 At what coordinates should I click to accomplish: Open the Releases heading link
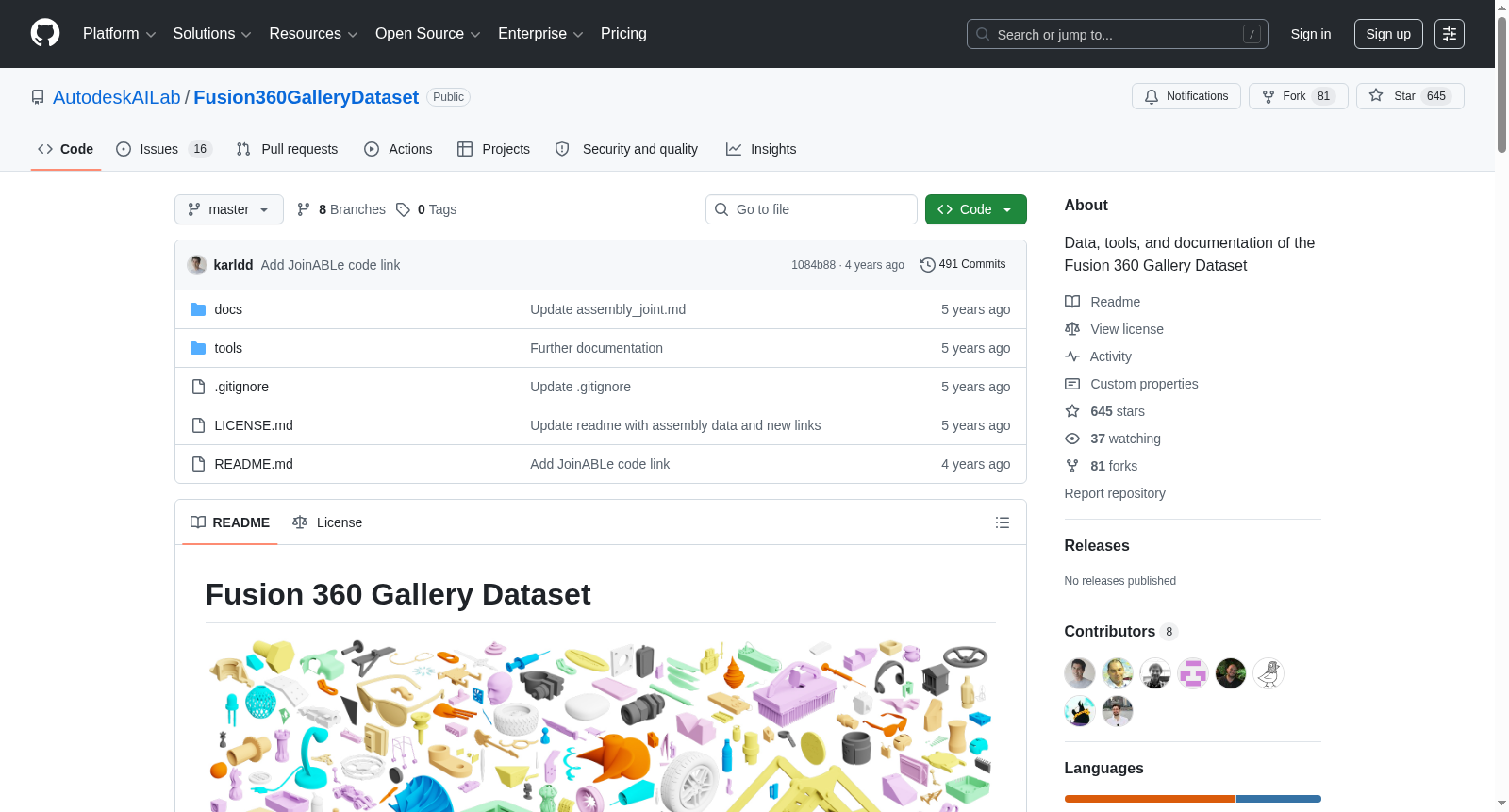click(1097, 546)
